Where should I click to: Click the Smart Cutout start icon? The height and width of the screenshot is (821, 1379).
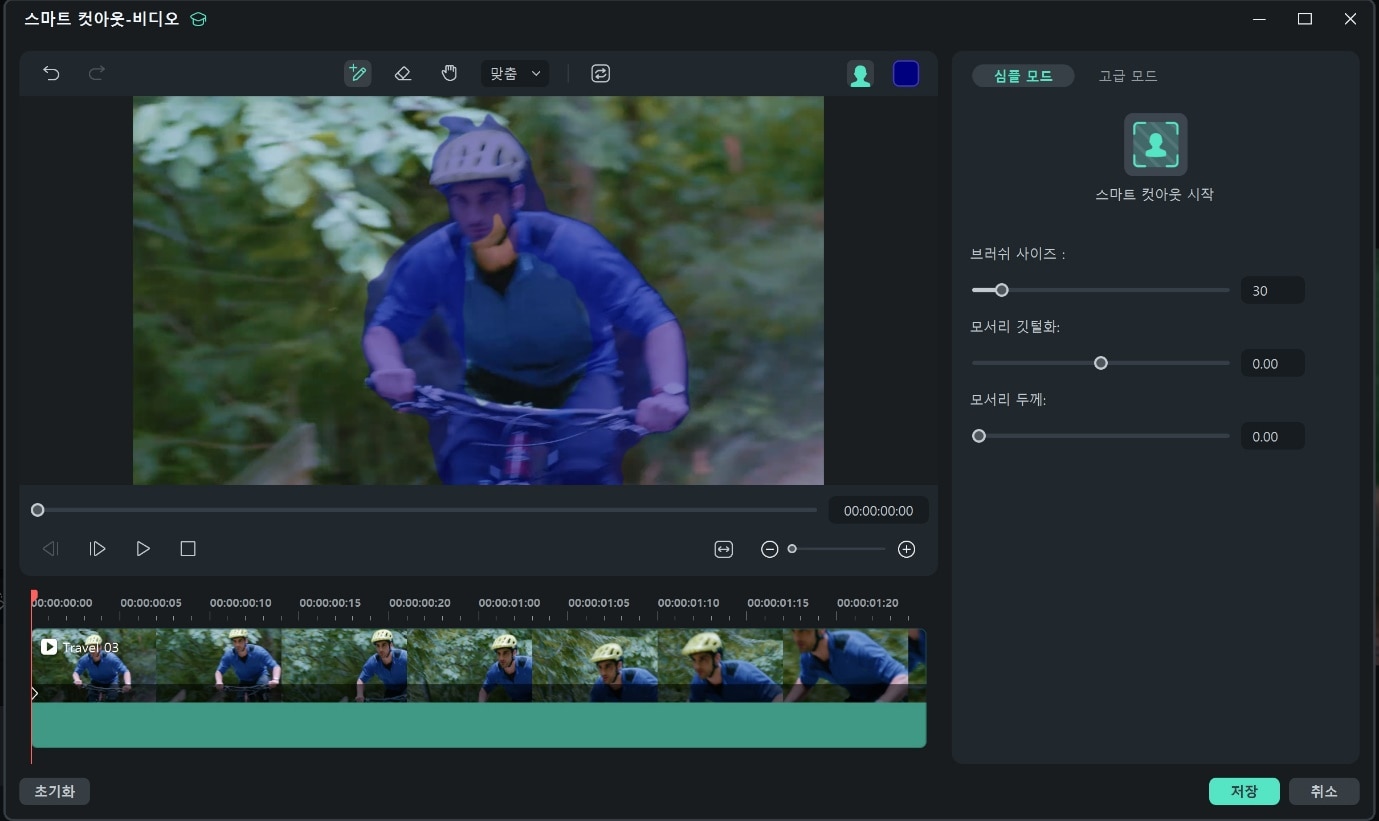1155,145
